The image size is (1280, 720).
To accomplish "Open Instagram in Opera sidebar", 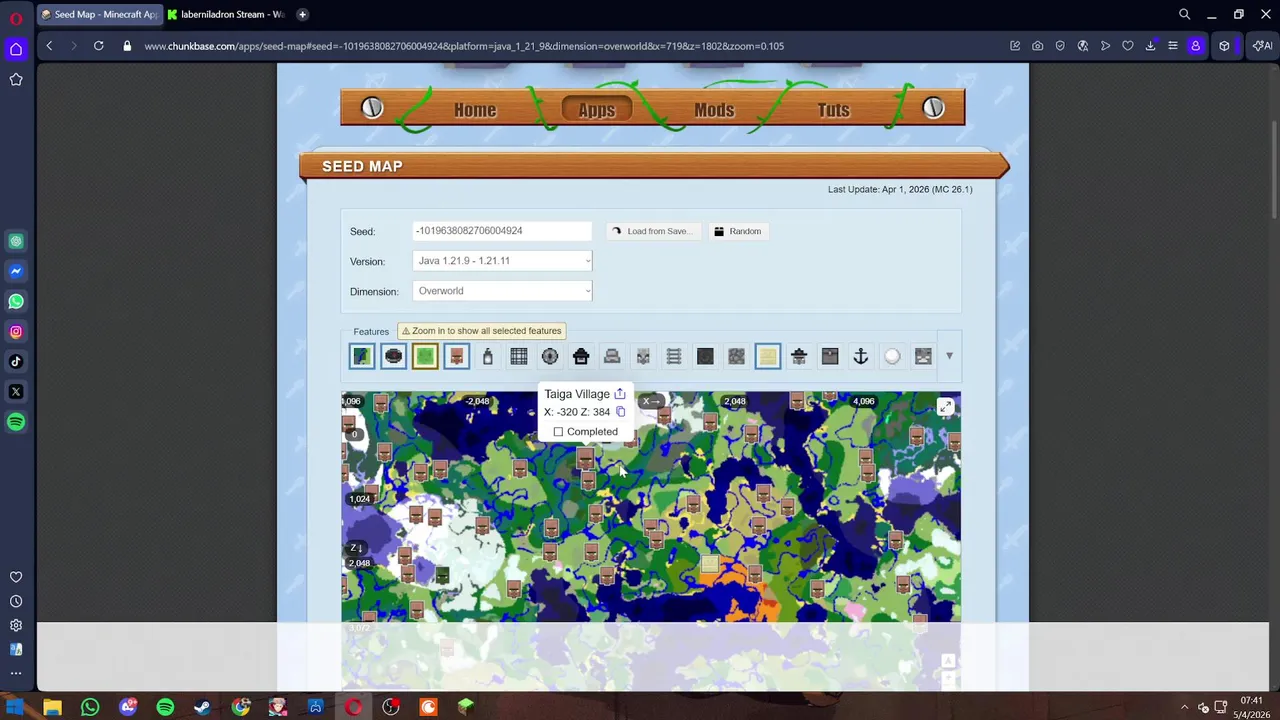I will pyautogui.click(x=16, y=331).
